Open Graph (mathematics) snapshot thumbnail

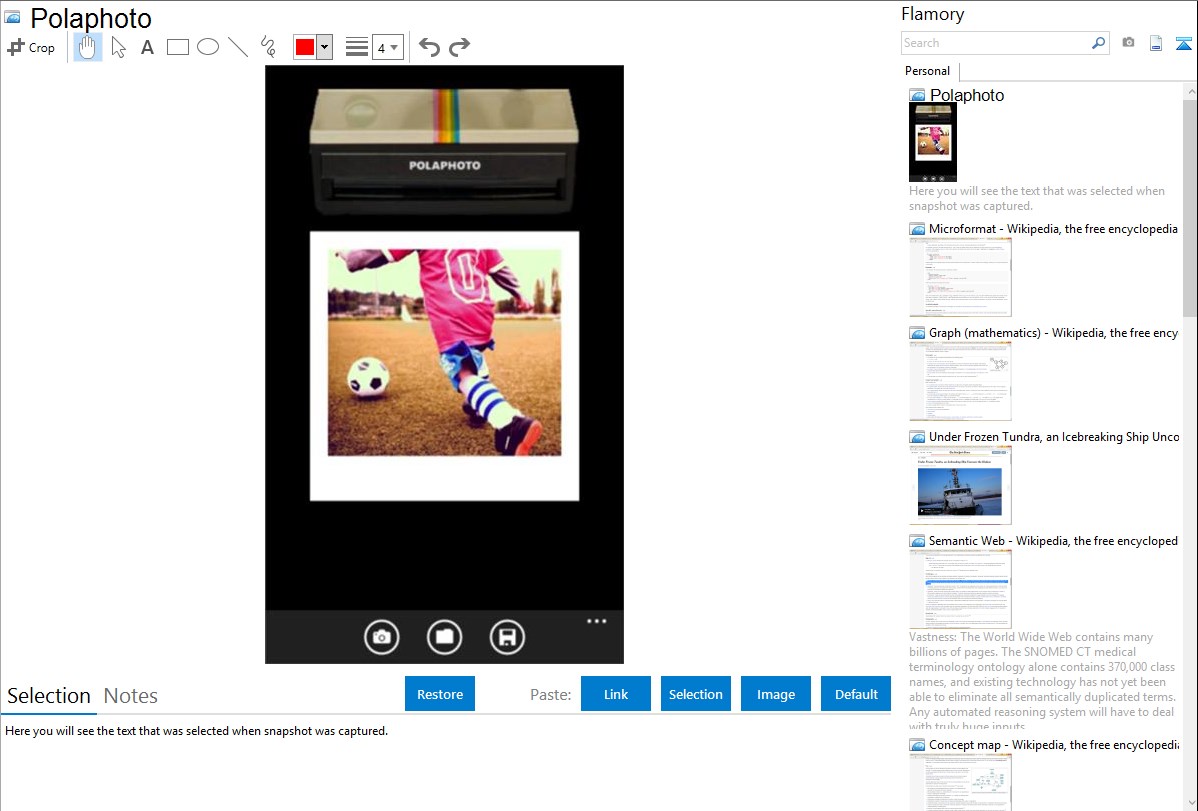pyautogui.click(x=960, y=381)
